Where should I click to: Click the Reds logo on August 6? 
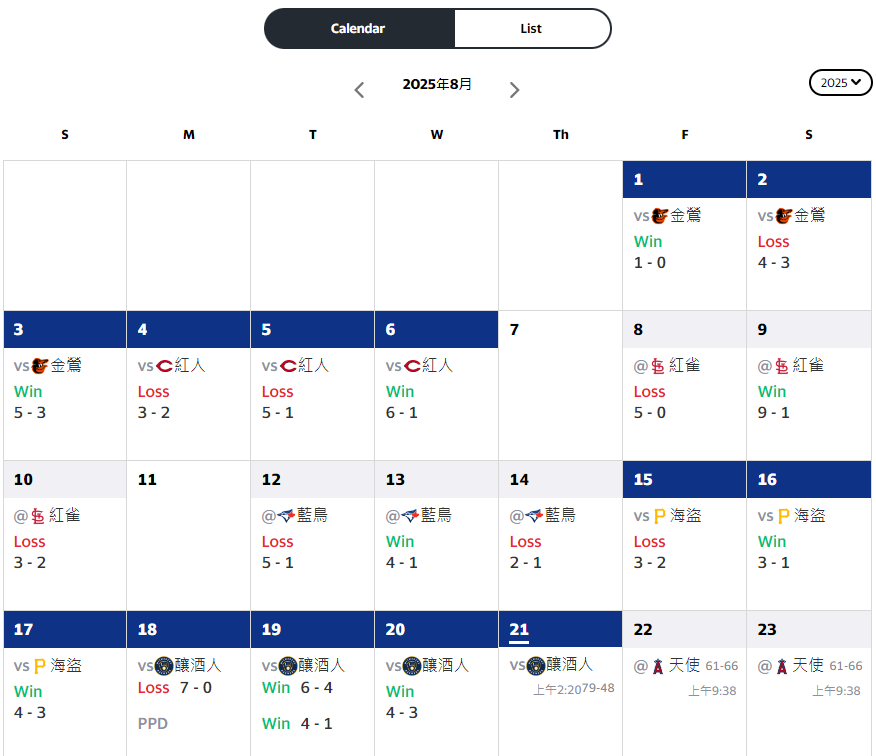click(412, 366)
